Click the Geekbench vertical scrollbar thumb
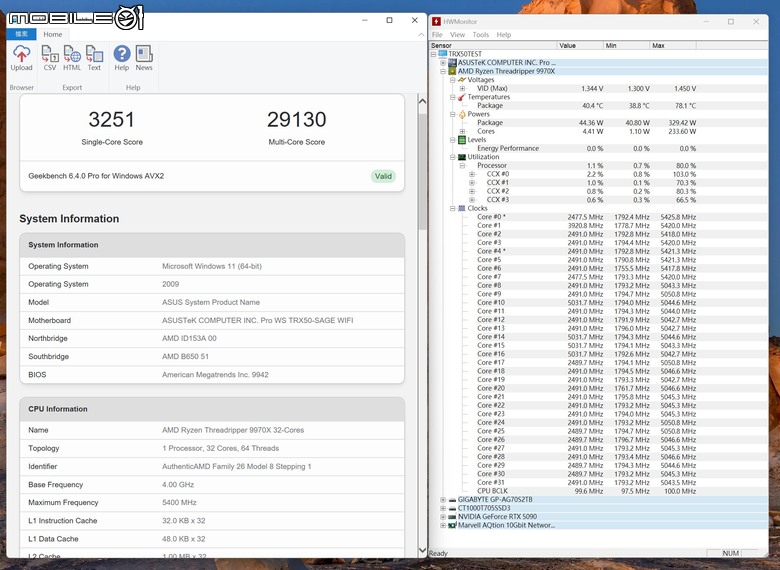 pyautogui.click(x=422, y=171)
